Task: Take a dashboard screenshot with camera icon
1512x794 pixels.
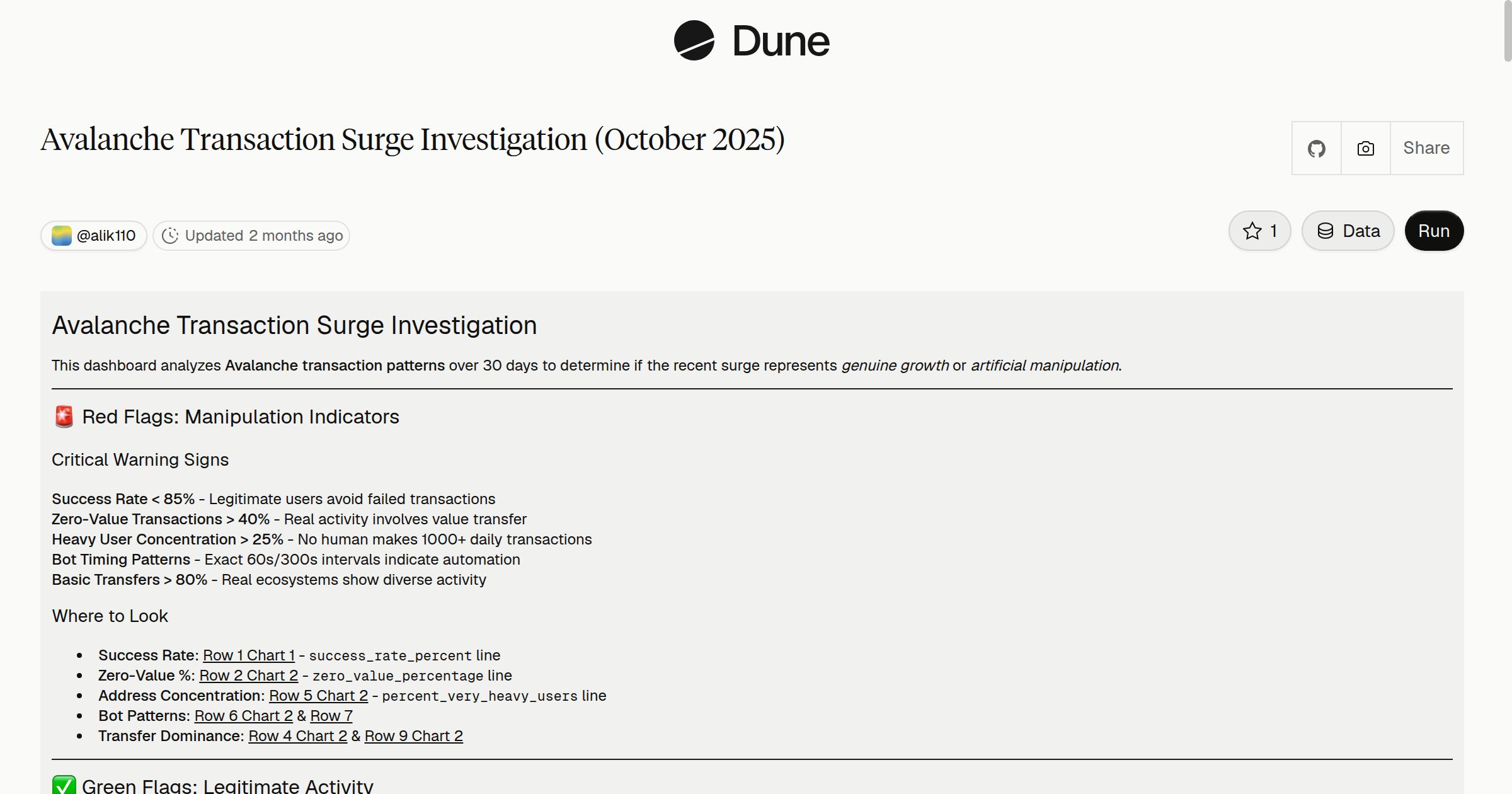Action: coord(1366,148)
